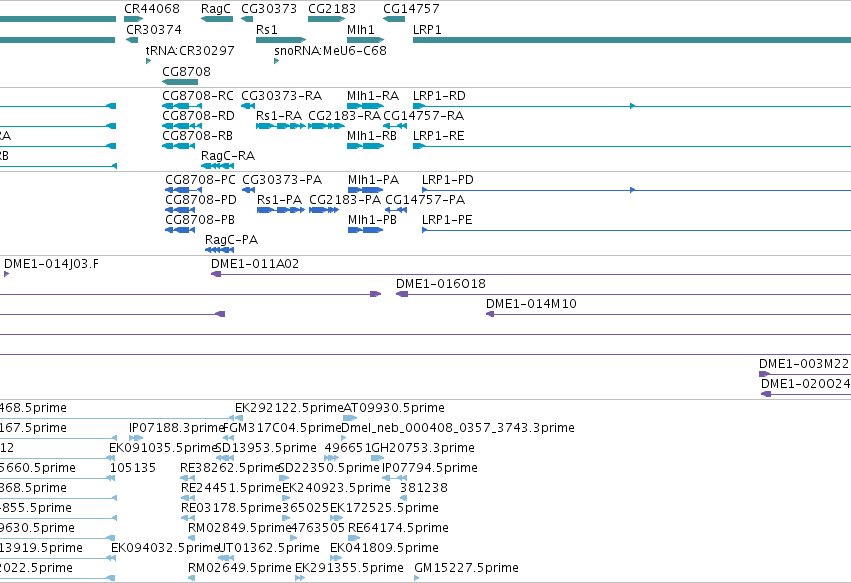Click the RM02849.5prime EST label
The width and height of the screenshot is (851, 583).
(x=240, y=529)
